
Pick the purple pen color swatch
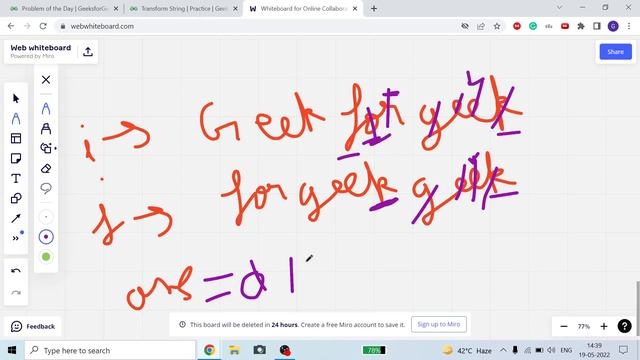click(x=46, y=237)
